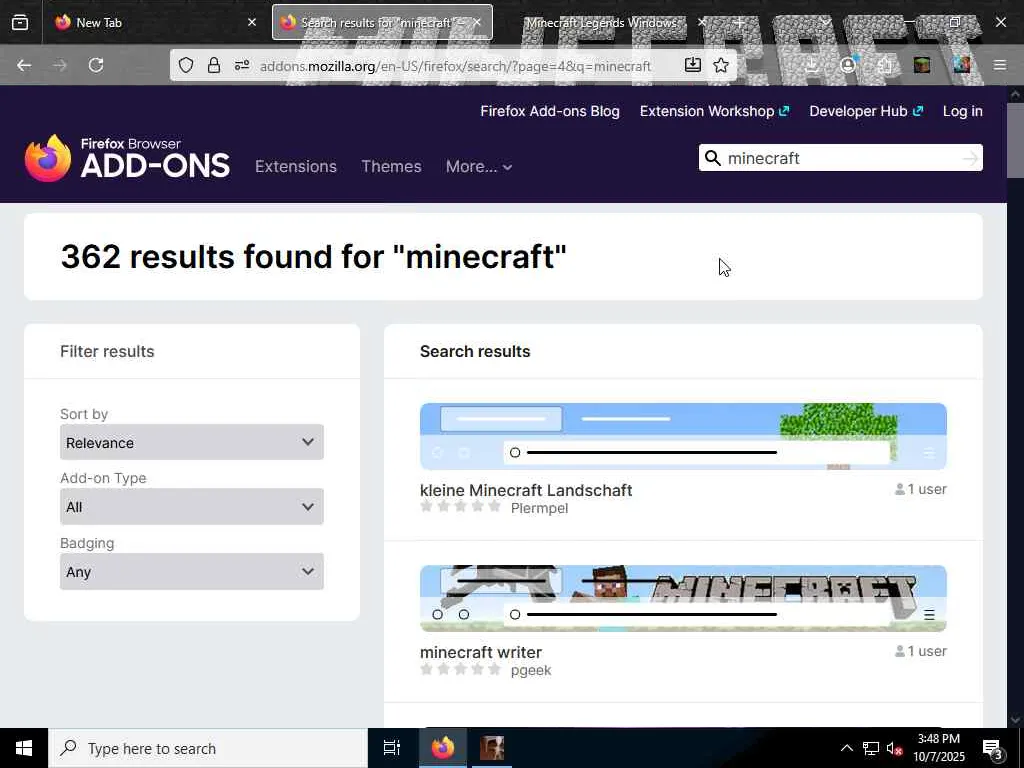Click the page vertical scrollbar thumb
1024x768 pixels.
tap(1015, 140)
